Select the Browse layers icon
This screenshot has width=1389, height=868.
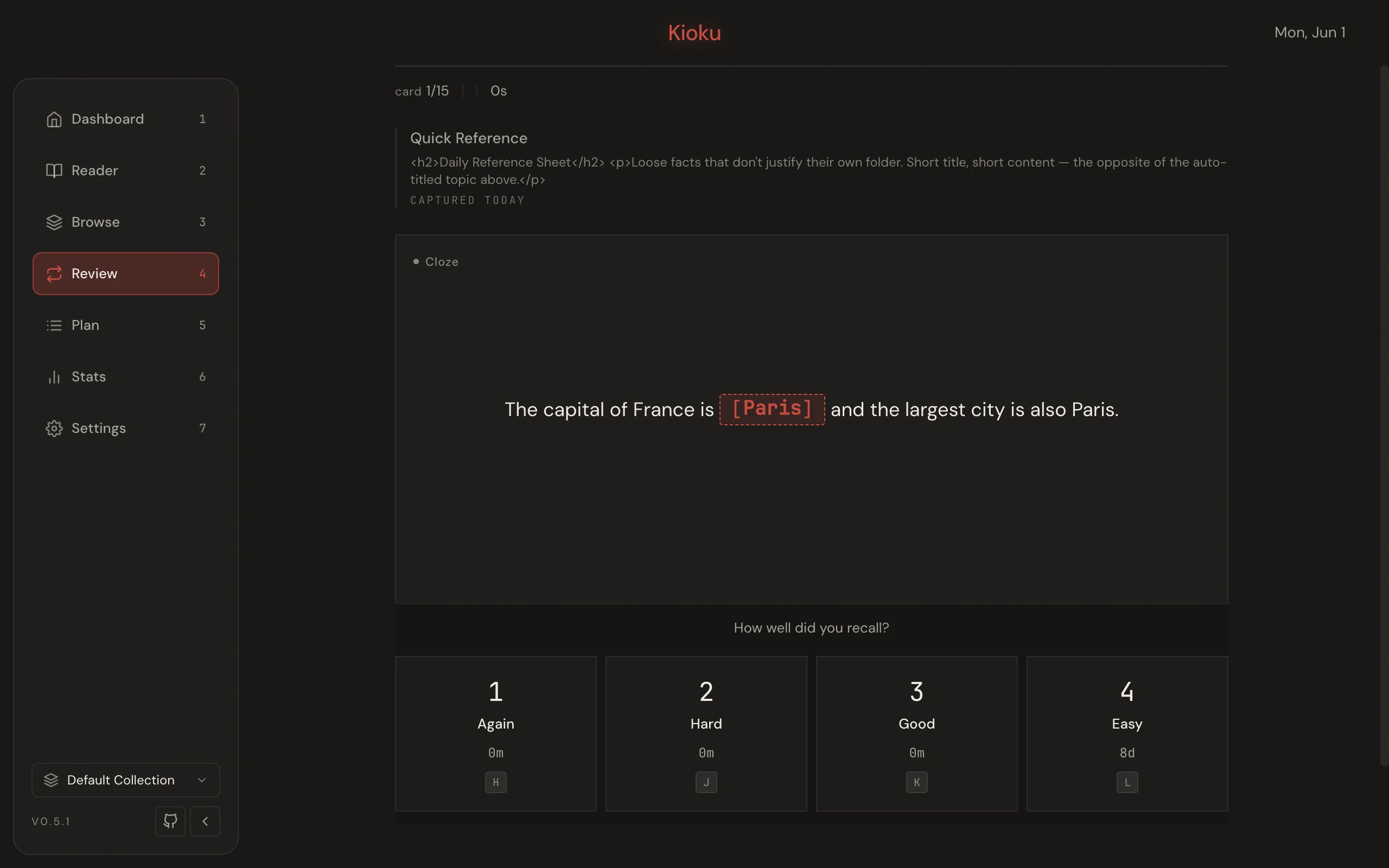[x=54, y=222]
